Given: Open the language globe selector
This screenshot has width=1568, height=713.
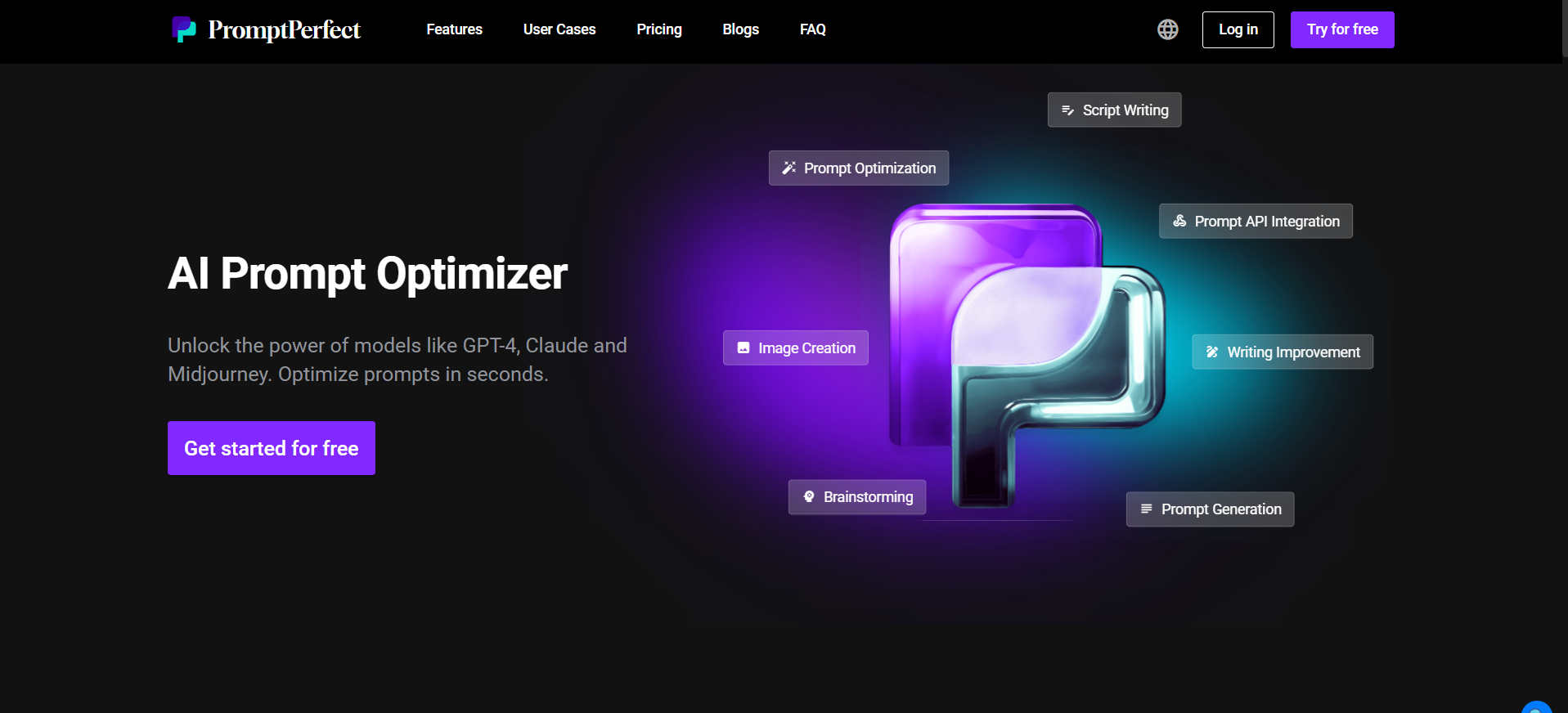Looking at the screenshot, I should [x=1167, y=29].
